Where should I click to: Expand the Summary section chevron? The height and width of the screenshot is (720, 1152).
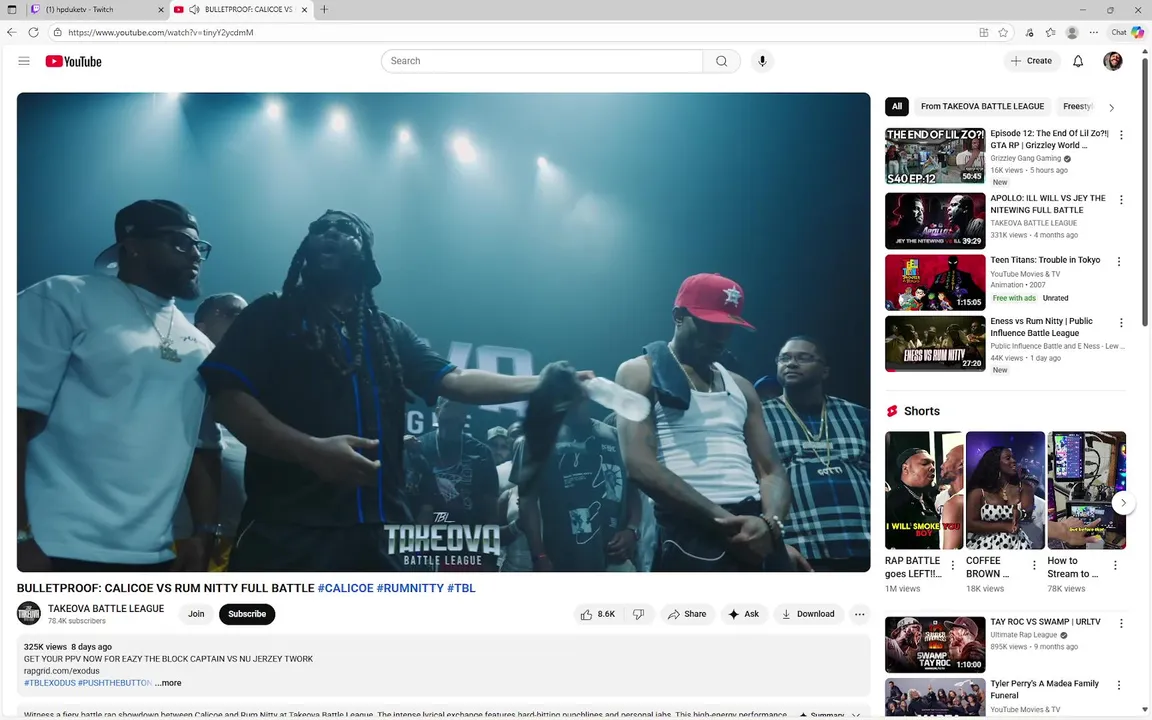click(855, 715)
